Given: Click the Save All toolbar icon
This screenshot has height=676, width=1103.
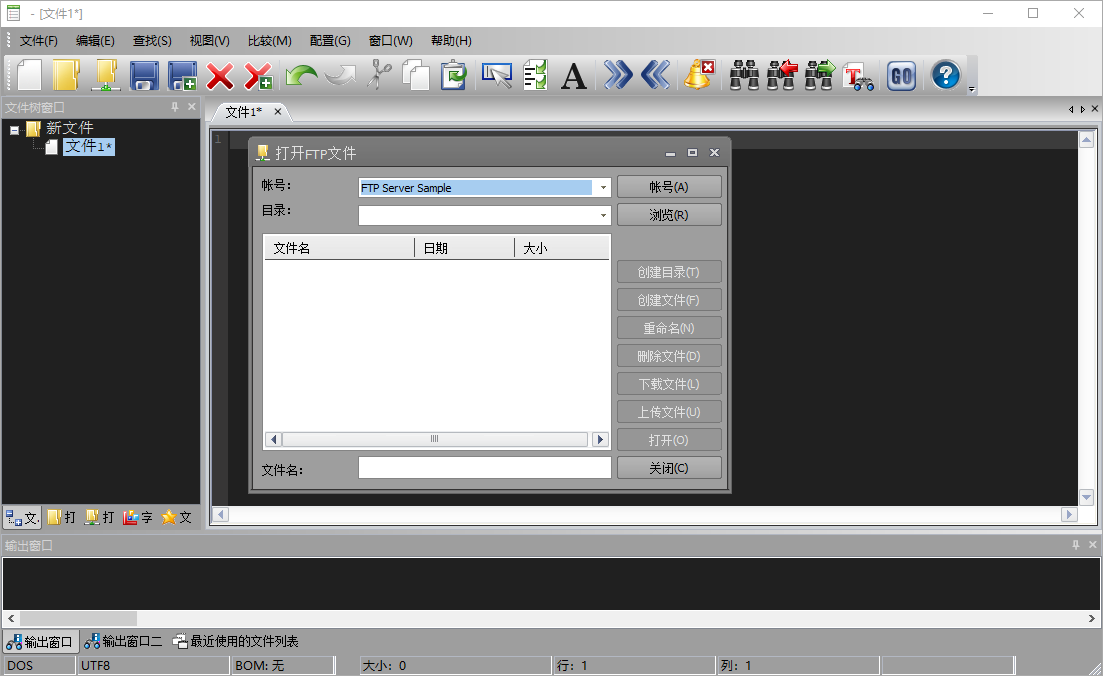Looking at the screenshot, I should (184, 75).
